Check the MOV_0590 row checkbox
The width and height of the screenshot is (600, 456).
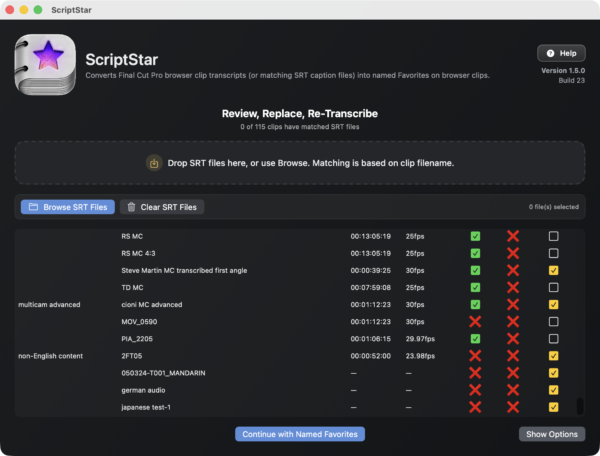553,322
